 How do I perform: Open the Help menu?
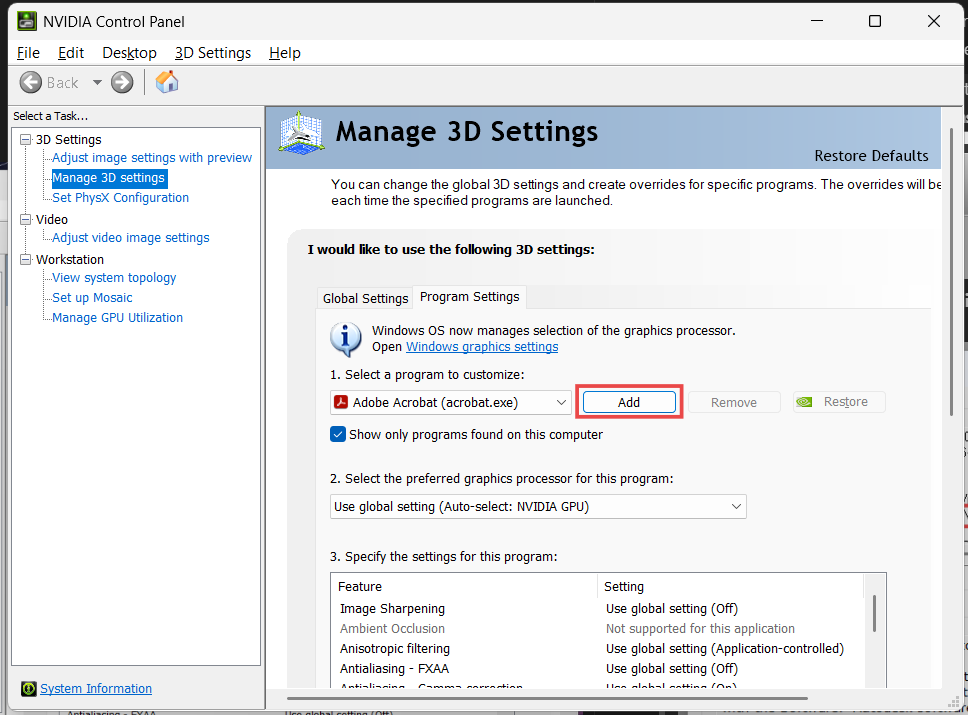(x=285, y=53)
